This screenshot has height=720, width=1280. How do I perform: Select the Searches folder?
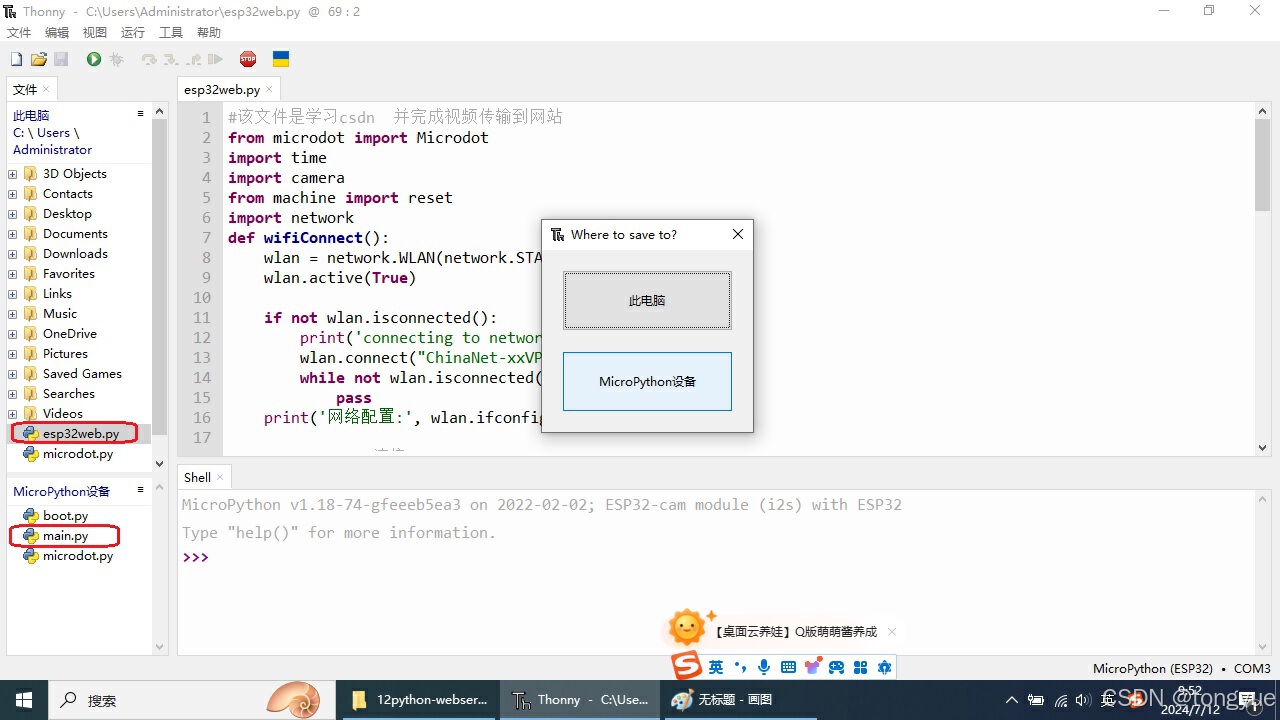point(69,394)
